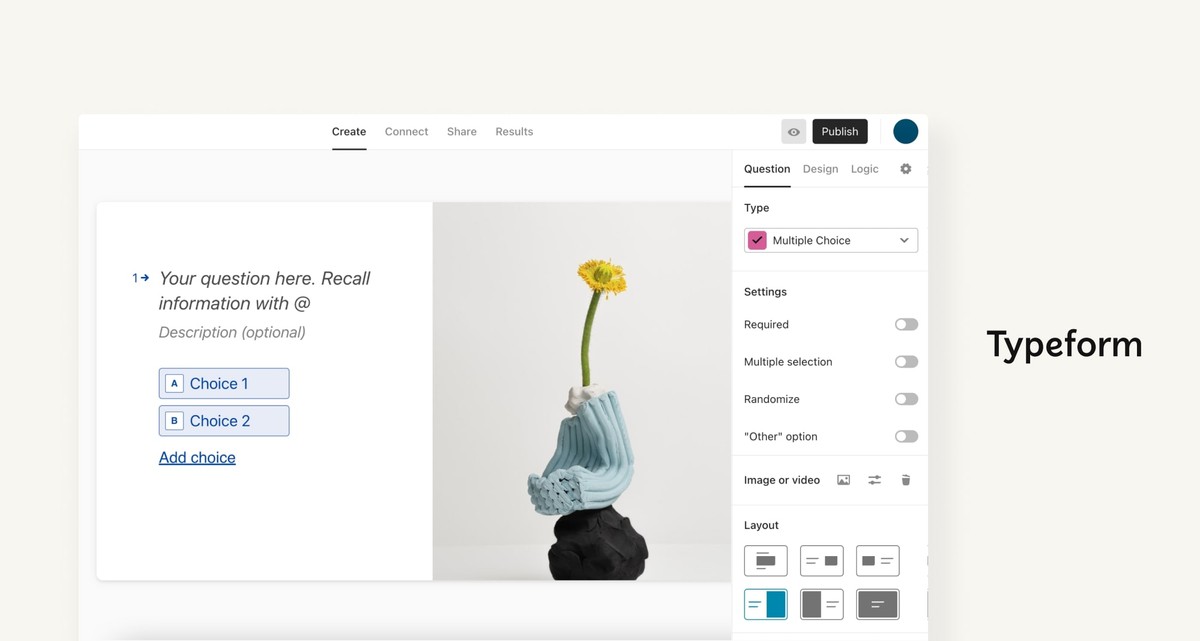Toggle the Required switch
This screenshot has width=1200, height=641.
click(906, 325)
